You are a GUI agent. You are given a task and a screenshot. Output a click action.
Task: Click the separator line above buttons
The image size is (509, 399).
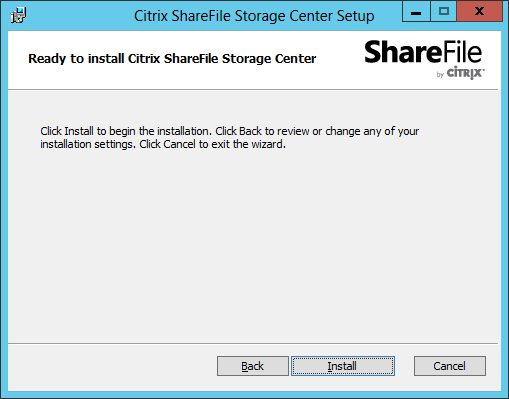[x=253, y=343]
